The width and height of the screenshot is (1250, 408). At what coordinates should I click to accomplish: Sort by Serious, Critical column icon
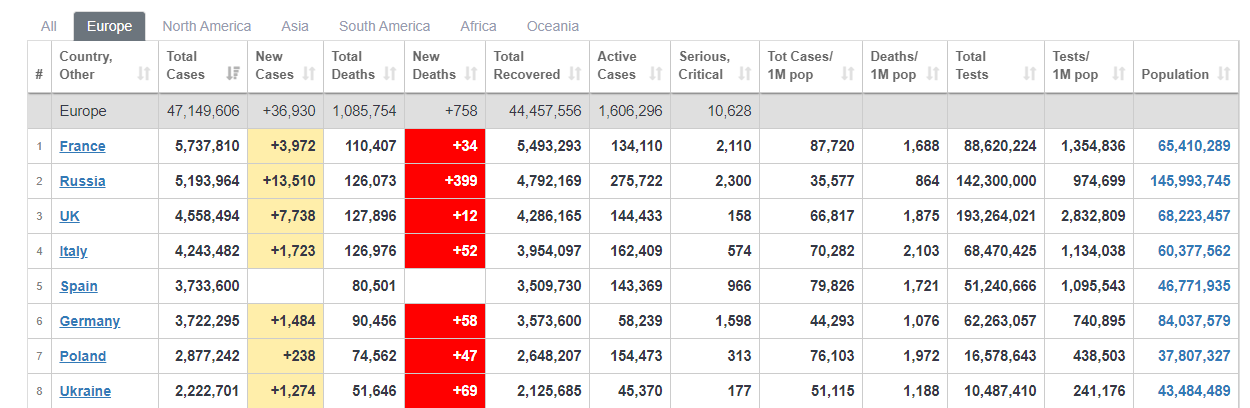tap(744, 74)
